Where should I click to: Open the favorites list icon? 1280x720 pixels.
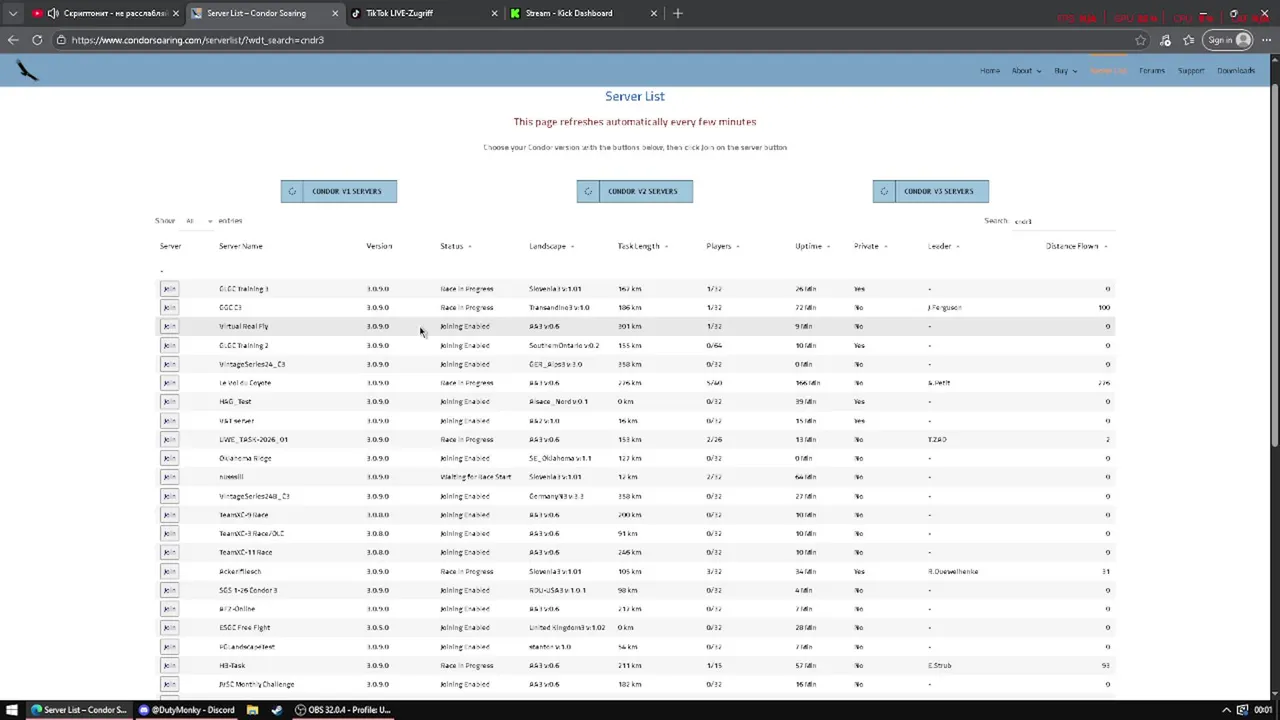pos(1188,40)
